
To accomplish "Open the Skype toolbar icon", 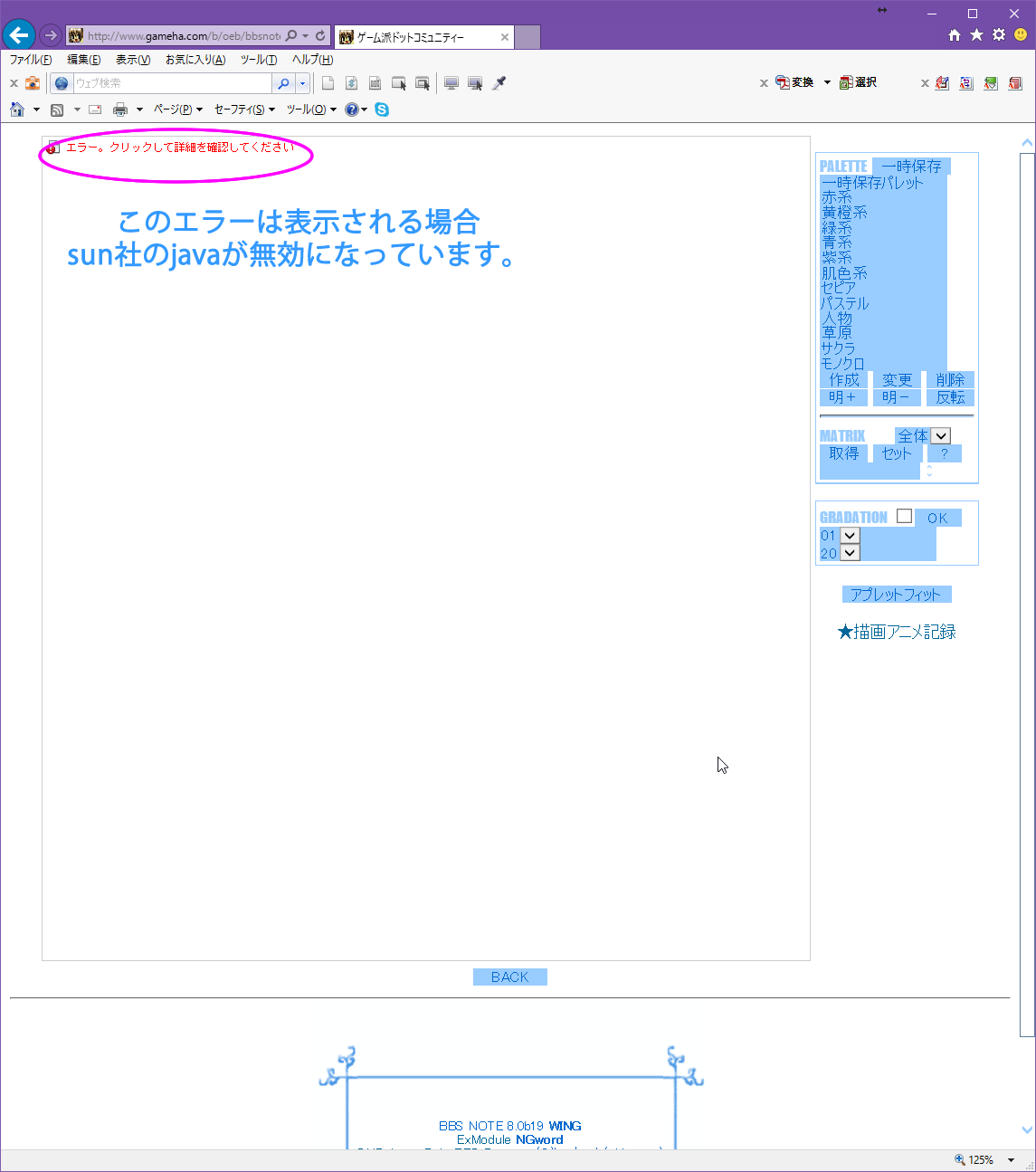I will point(382,110).
